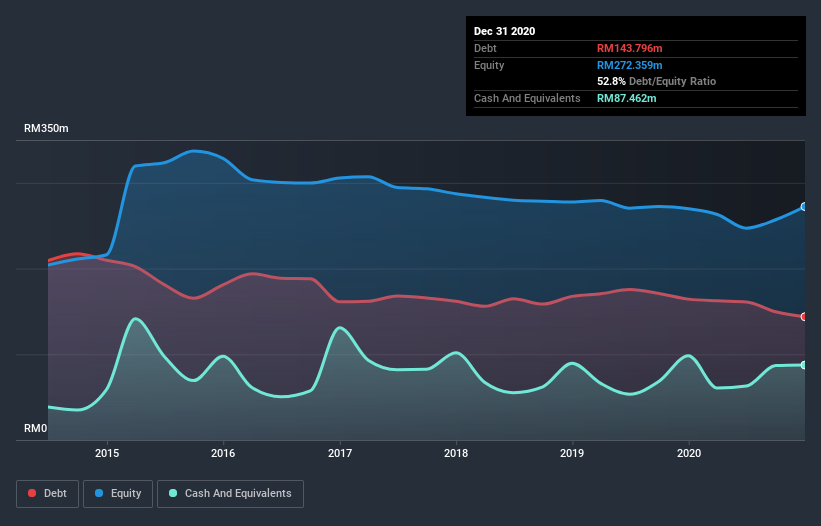
Task: Toggle the Equity series legend button
Action: click(x=118, y=494)
